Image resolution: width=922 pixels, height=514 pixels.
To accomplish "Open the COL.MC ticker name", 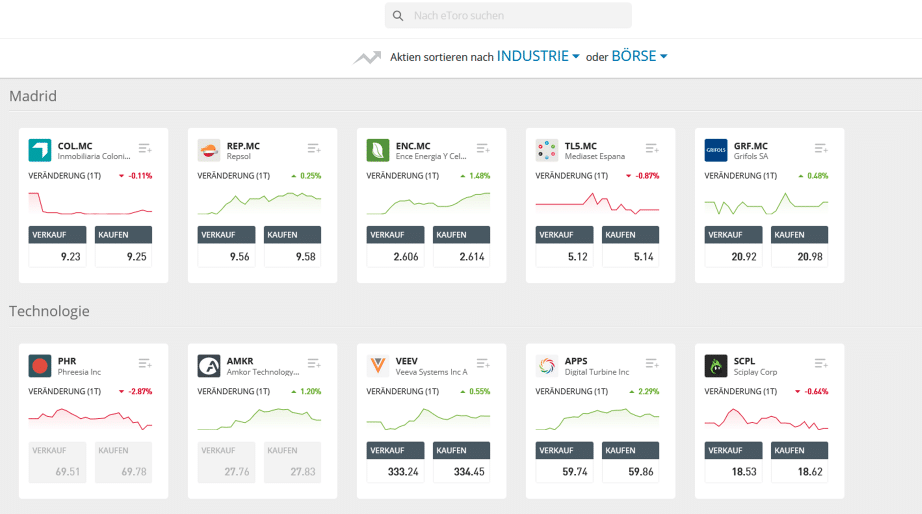I will [75, 146].
